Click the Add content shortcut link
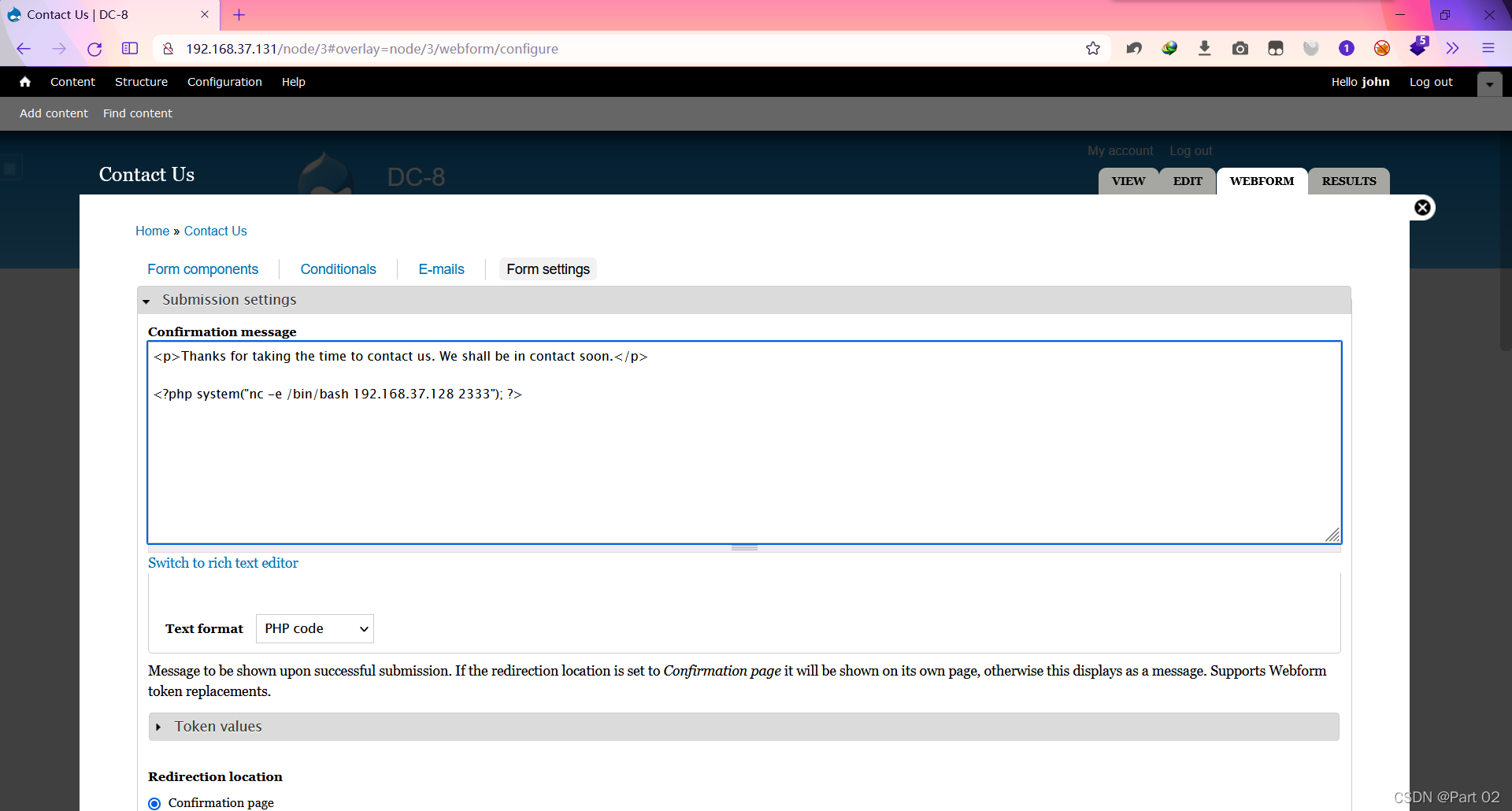The height and width of the screenshot is (811, 1512). (54, 113)
